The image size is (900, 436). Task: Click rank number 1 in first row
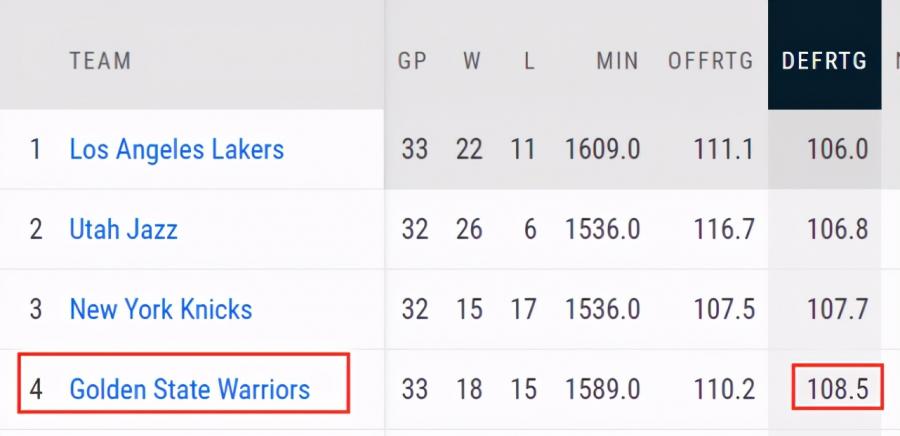[36, 150]
